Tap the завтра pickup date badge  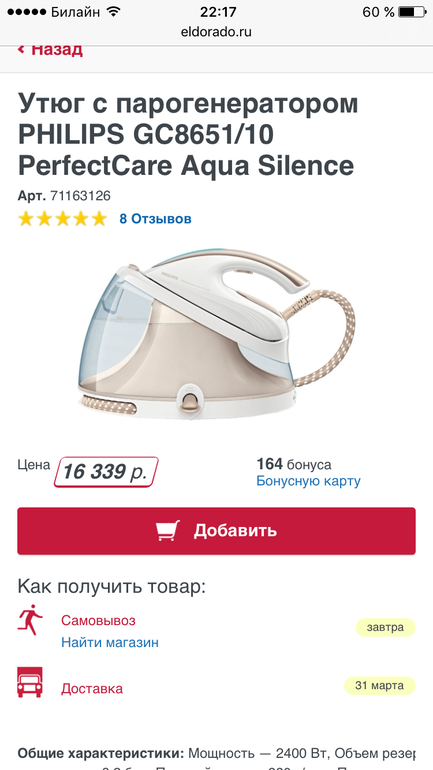pyautogui.click(x=385, y=627)
